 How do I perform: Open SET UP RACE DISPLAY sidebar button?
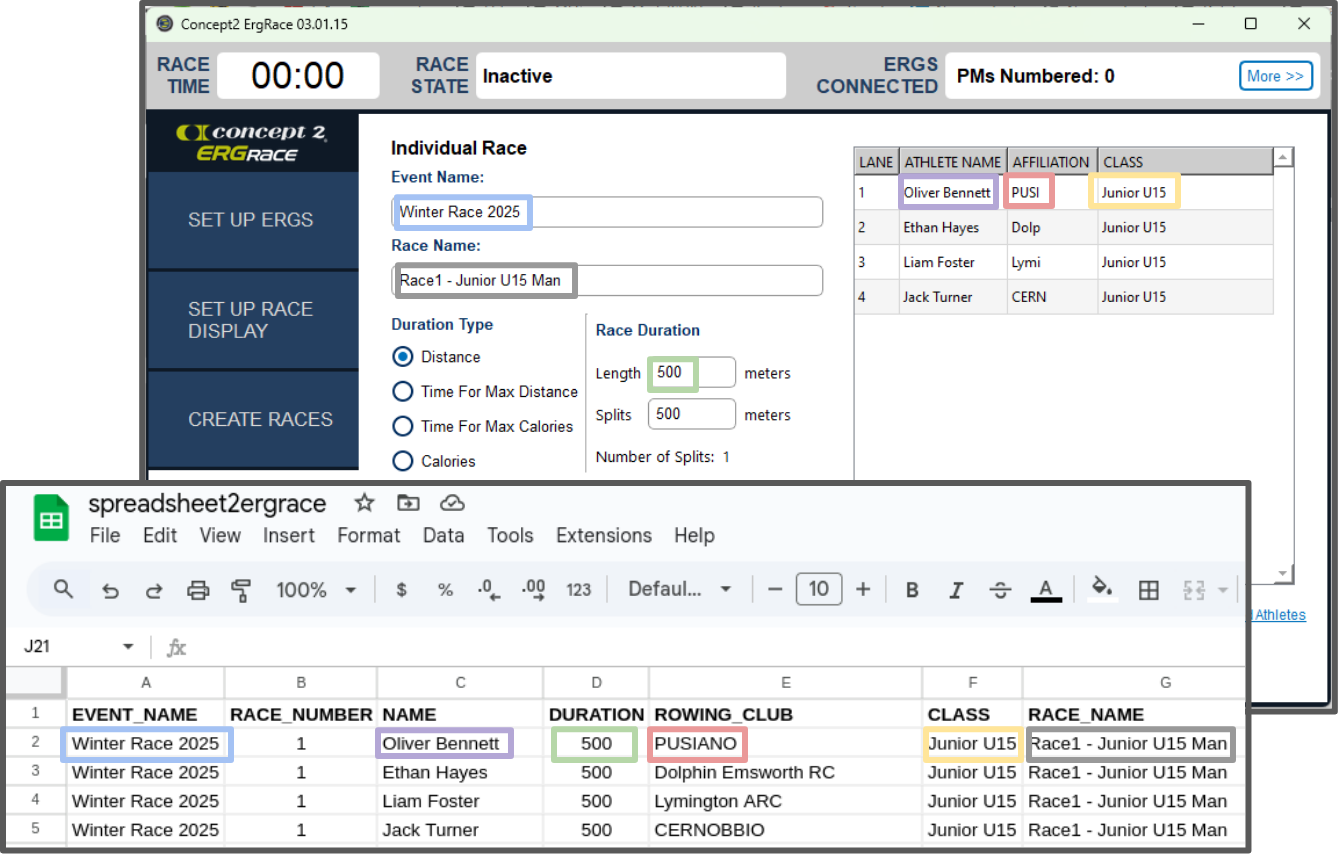(x=253, y=320)
